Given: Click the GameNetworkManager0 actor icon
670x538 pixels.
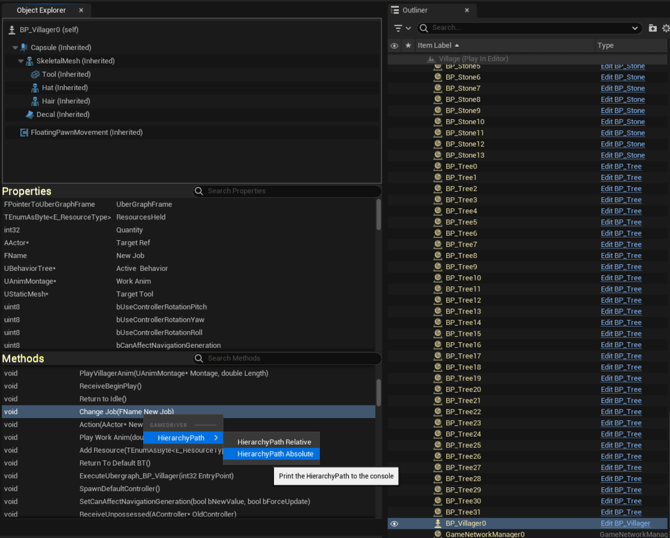Looking at the screenshot, I should pyautogui.click(x=438, y=534).
